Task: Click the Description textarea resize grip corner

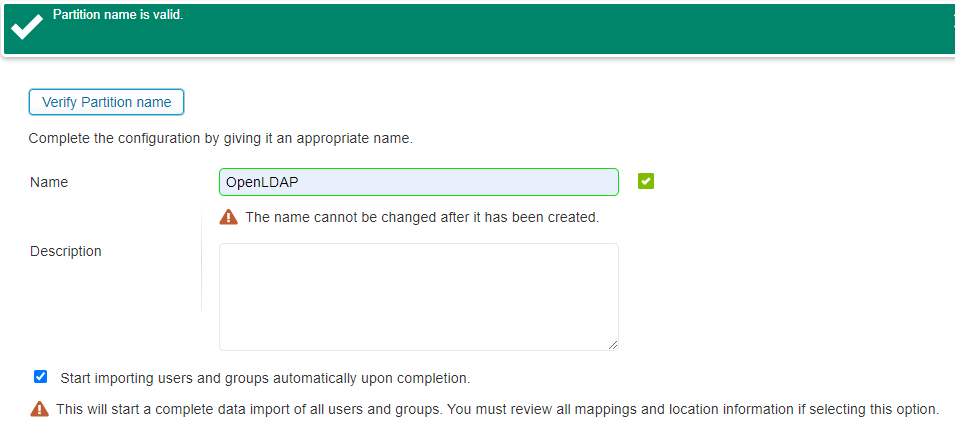Action: [613, 345]
